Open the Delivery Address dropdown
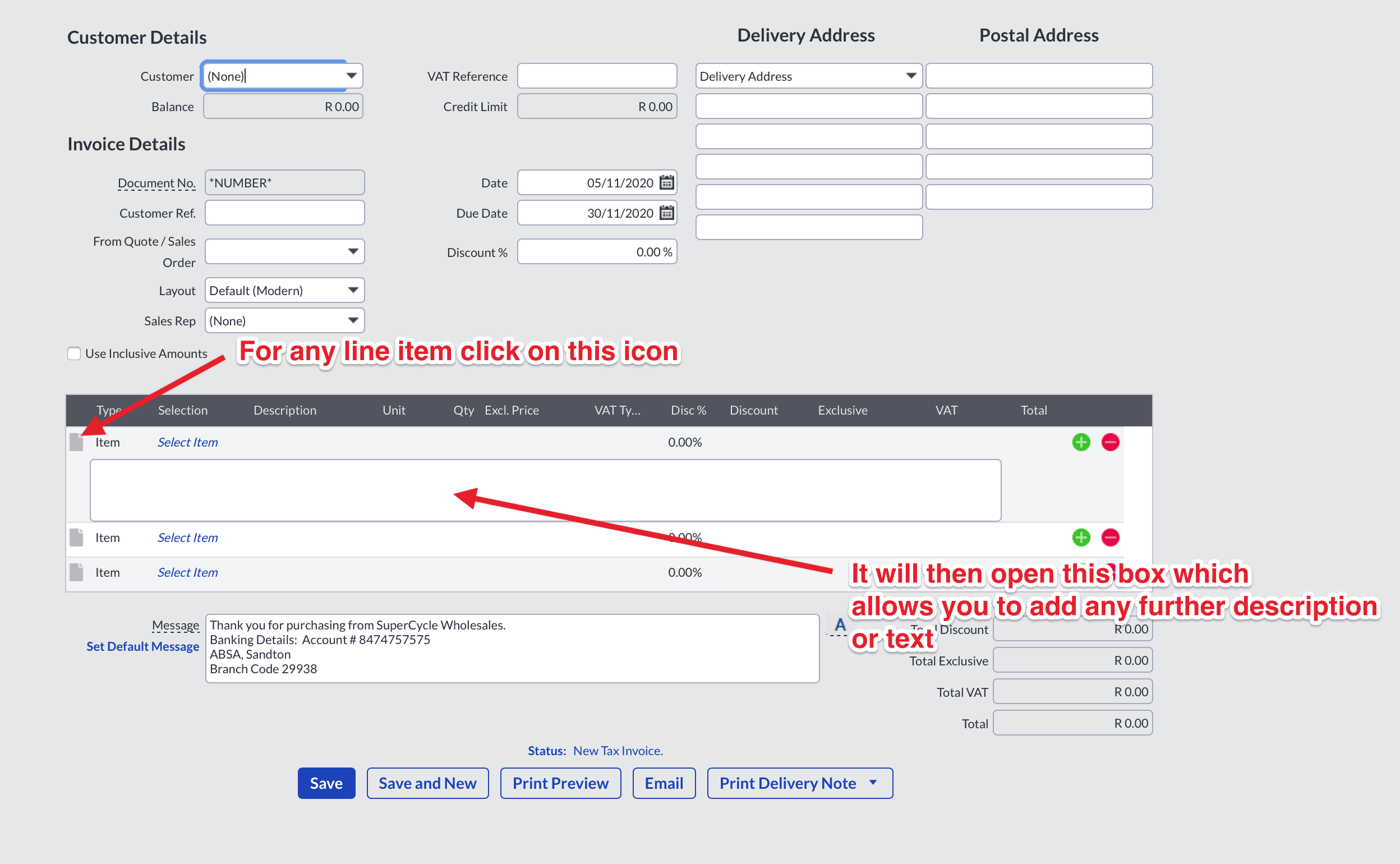The image size is (1400, 864). pyautogui.click(x=910, y=76)
